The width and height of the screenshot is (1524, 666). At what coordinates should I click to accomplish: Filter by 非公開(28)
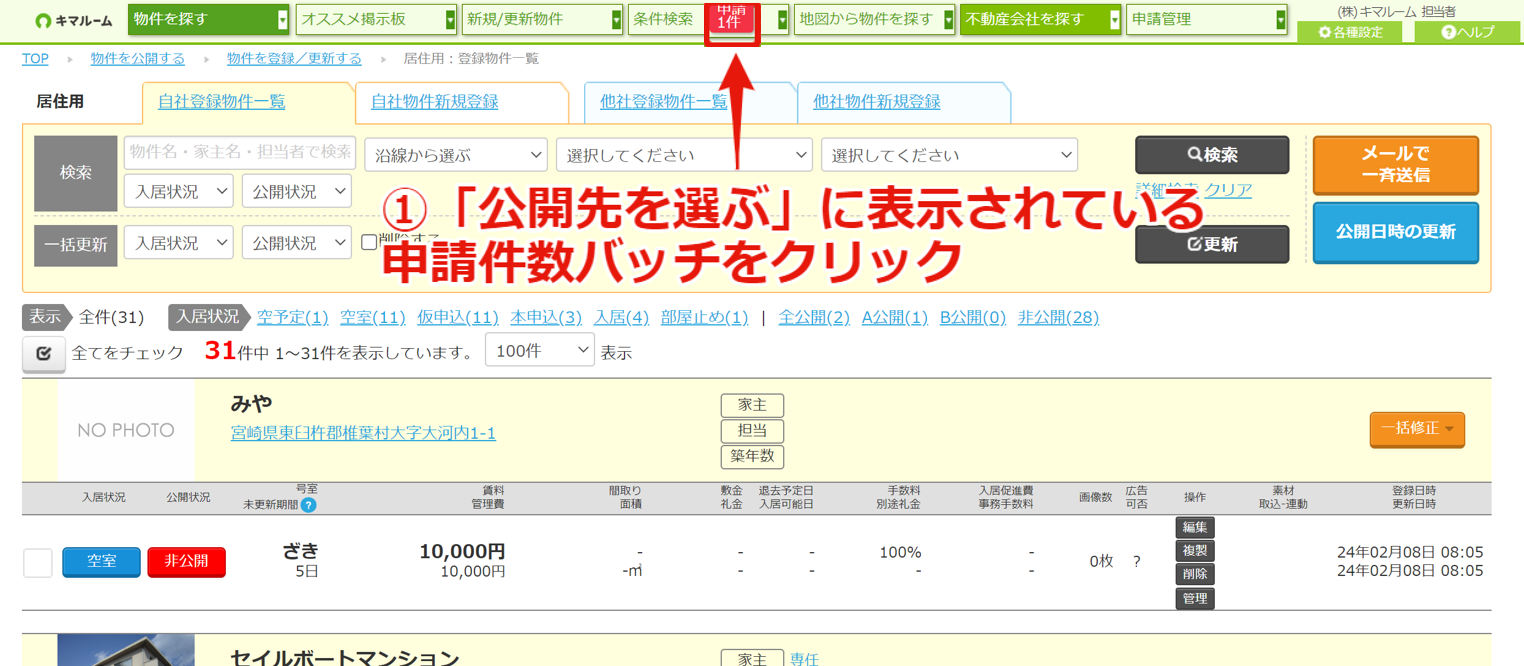tap(1058, 317)
